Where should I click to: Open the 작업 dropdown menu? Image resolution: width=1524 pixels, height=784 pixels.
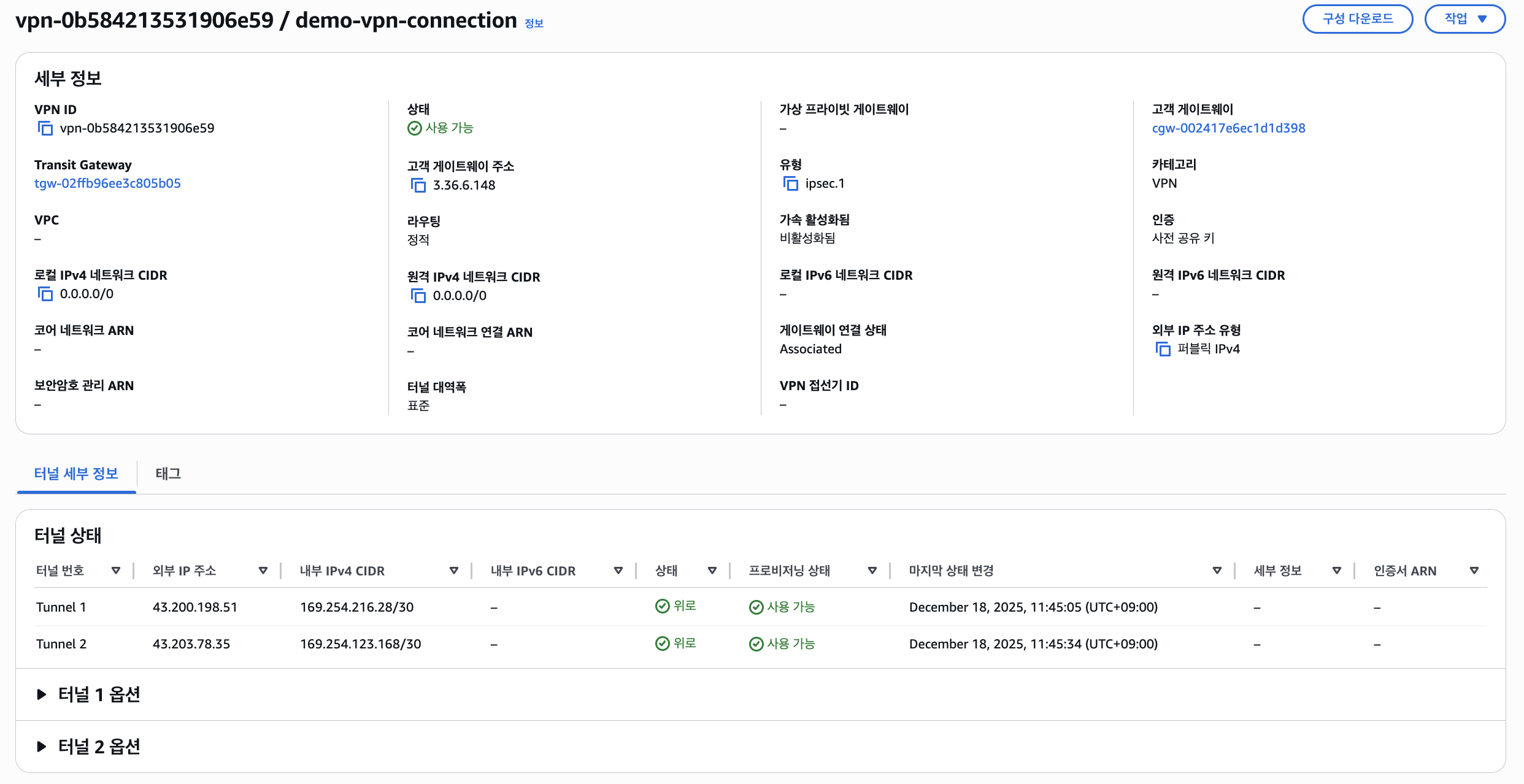(1464, 19)
